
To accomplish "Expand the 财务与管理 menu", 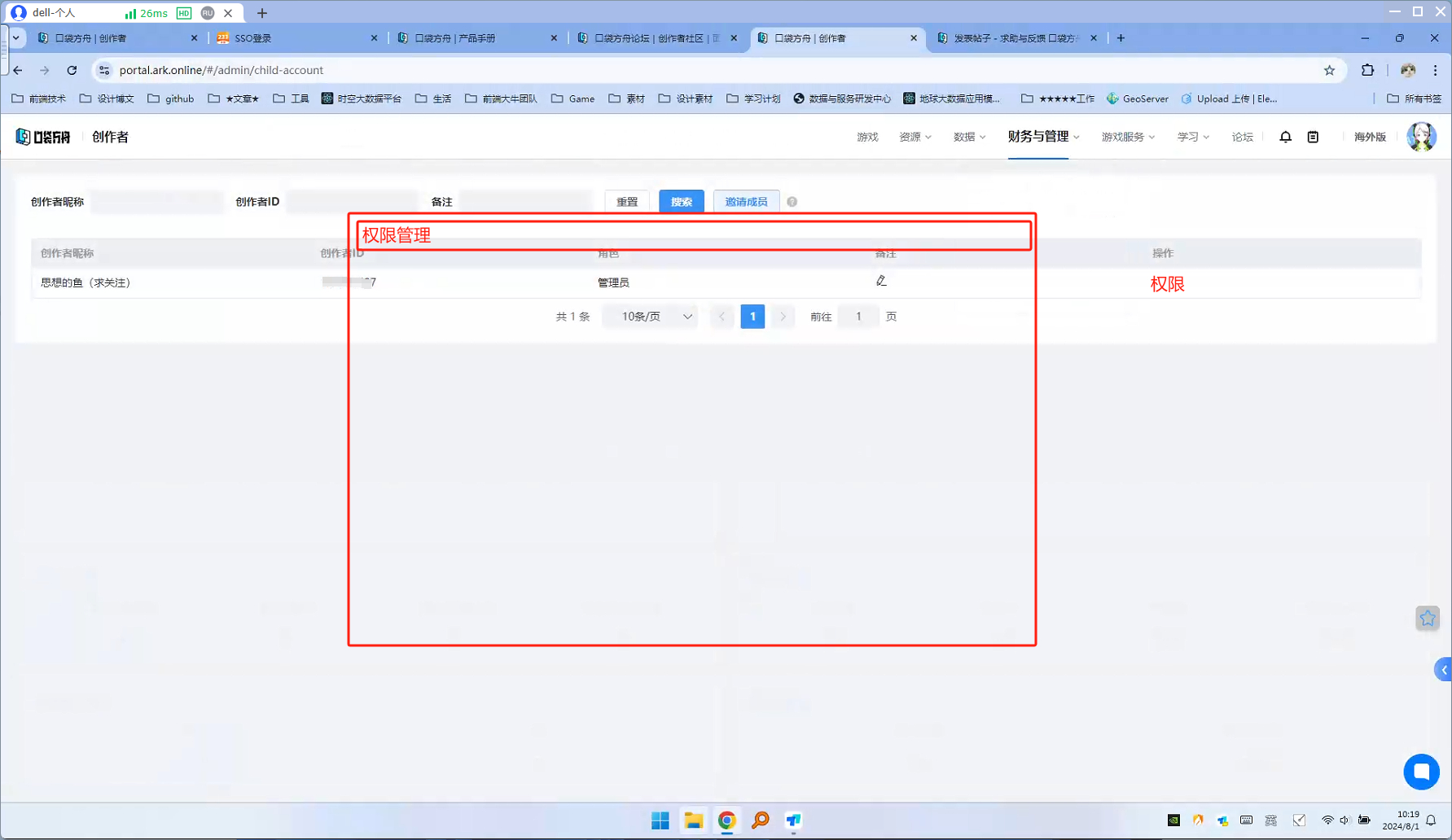I will (x=1043, y=137).
